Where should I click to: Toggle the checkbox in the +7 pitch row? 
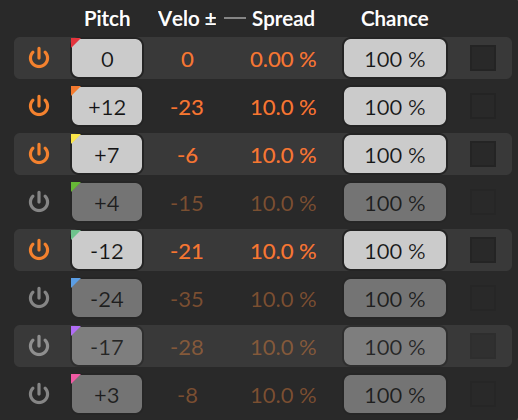[x=483, y=154]
